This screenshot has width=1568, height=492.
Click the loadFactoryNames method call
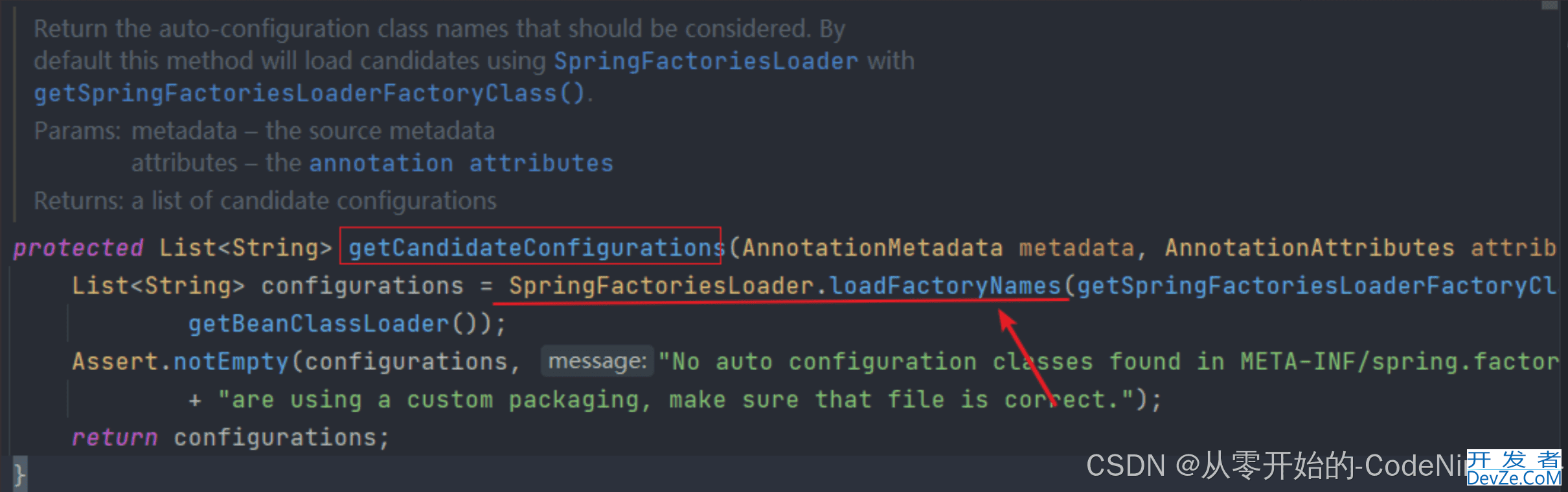(945, 286)
